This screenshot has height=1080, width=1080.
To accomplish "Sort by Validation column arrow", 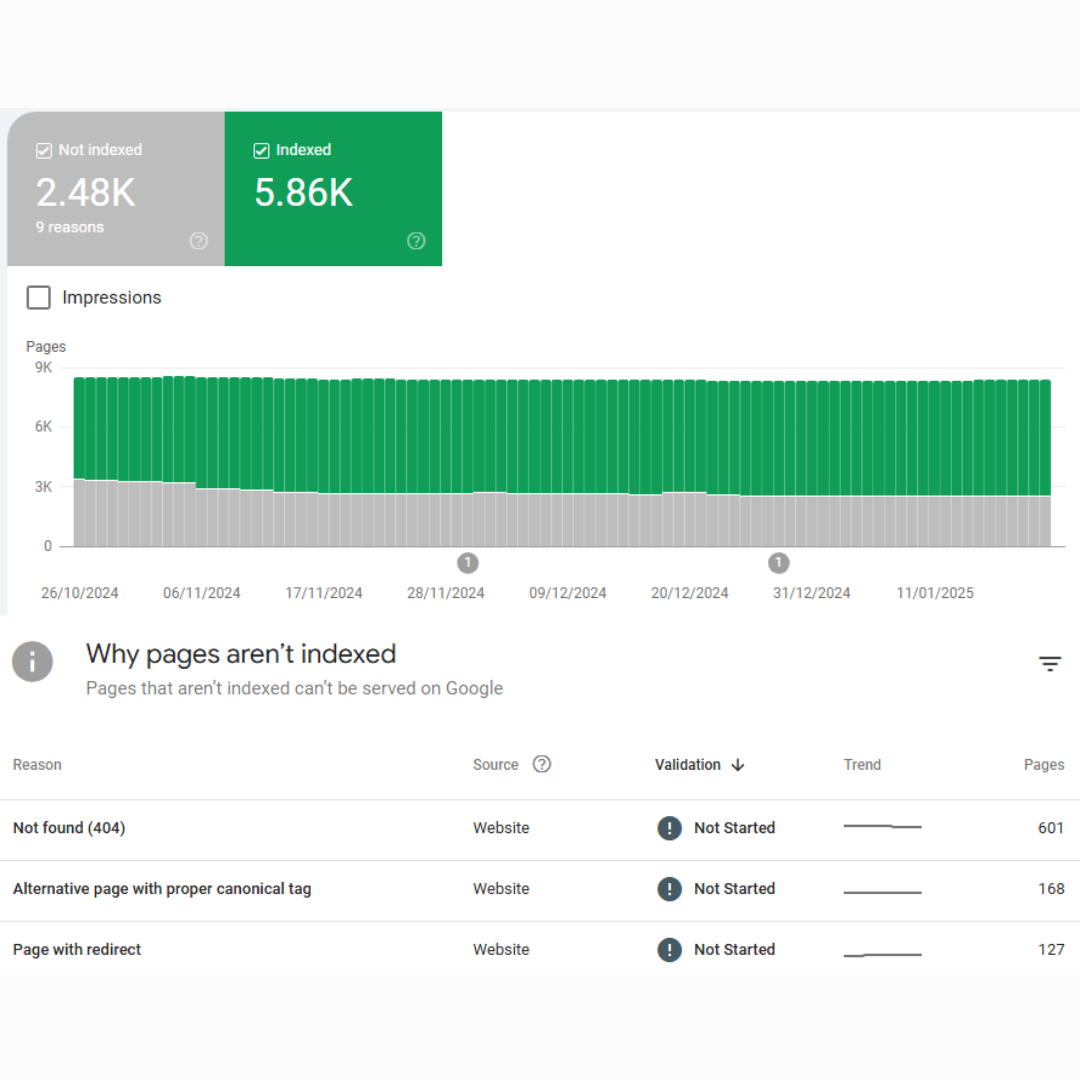I will (738, 765).
